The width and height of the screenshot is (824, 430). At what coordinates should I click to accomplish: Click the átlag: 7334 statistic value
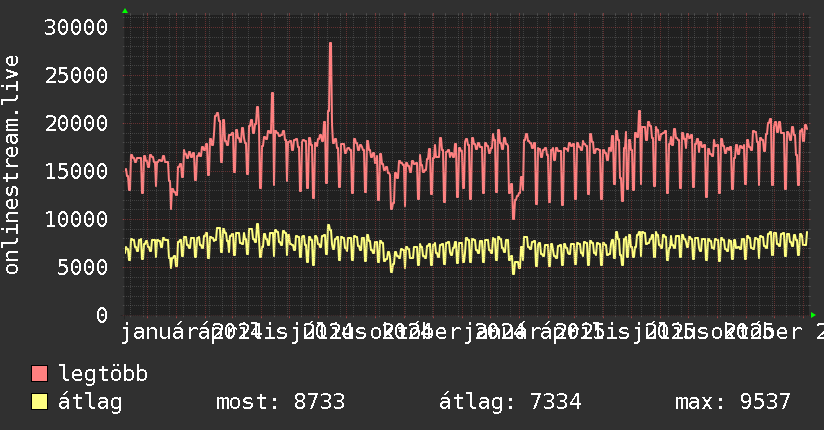click(510, 402)
